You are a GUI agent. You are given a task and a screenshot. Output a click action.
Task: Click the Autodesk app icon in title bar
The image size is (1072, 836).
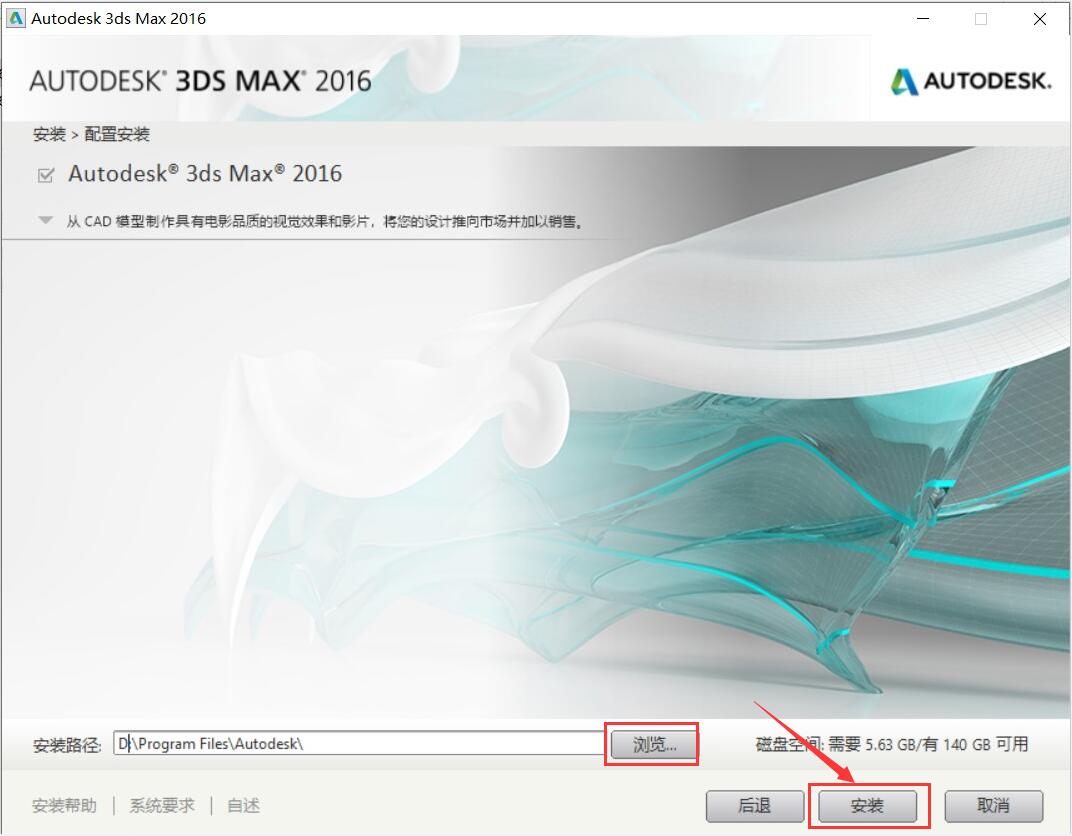tap(16, 18)
